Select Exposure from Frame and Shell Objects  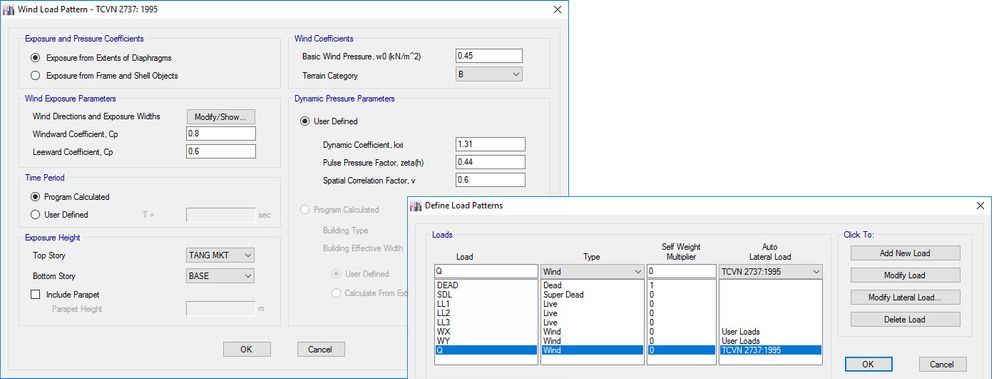click(104, 75)
